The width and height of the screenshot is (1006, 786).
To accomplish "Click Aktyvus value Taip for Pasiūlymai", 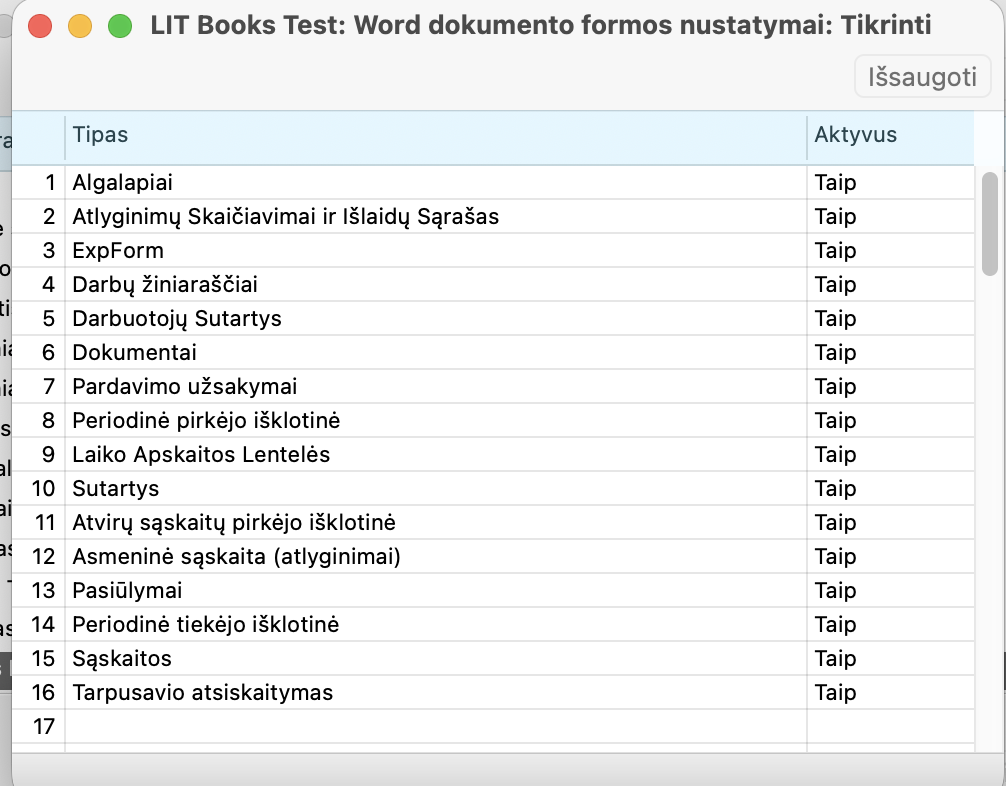I will pyautogui.click(x=891, y=591).
